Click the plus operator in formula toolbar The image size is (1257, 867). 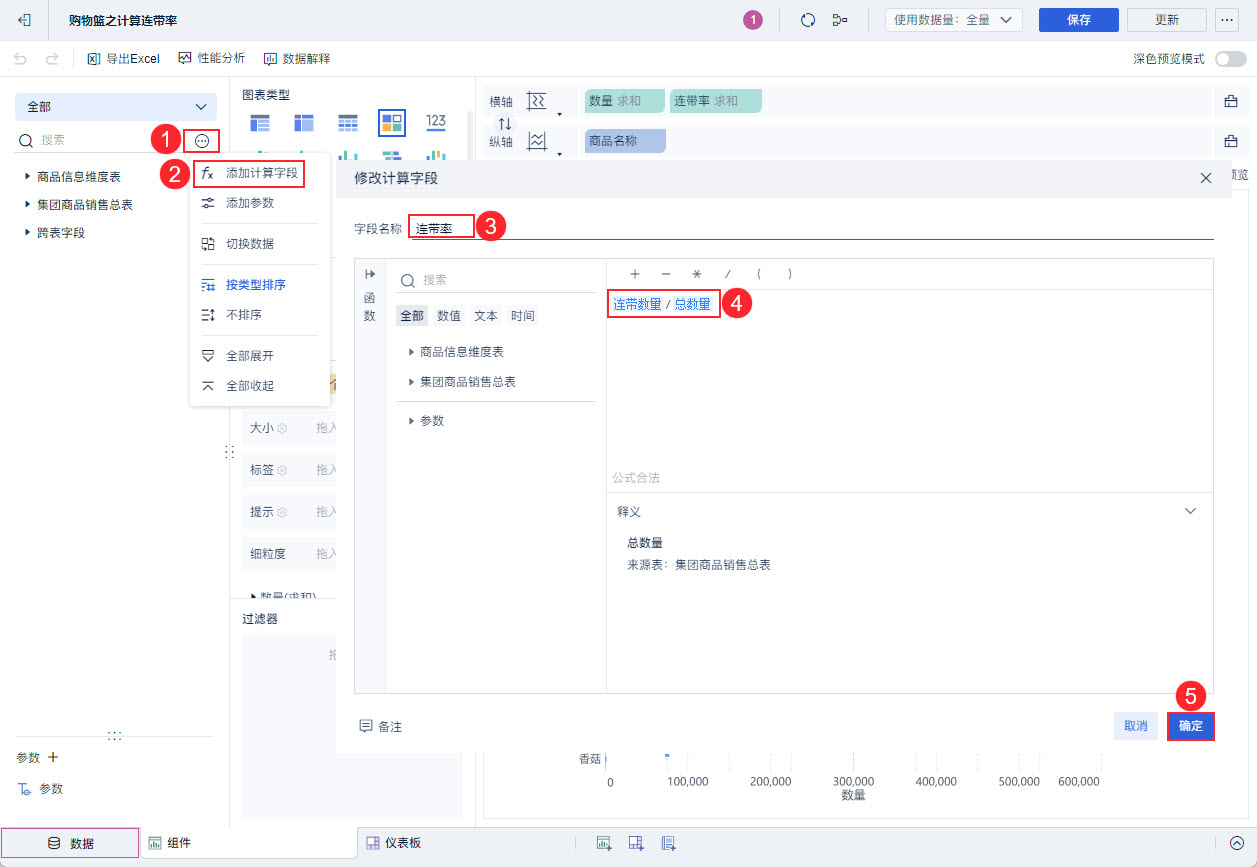[634, 273]
